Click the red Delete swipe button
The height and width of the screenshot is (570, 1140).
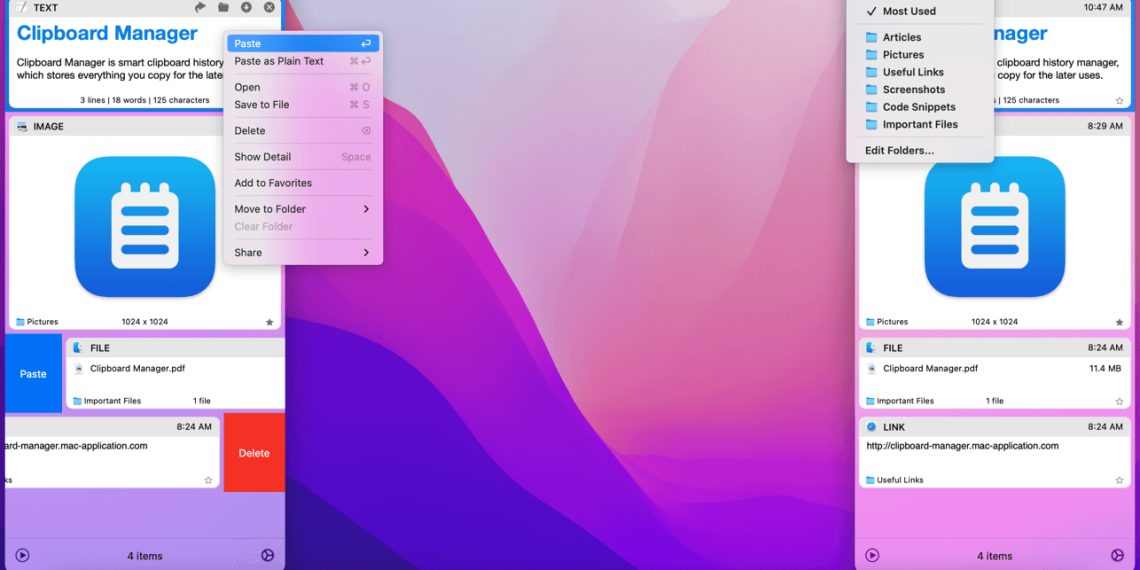(254, 453)
